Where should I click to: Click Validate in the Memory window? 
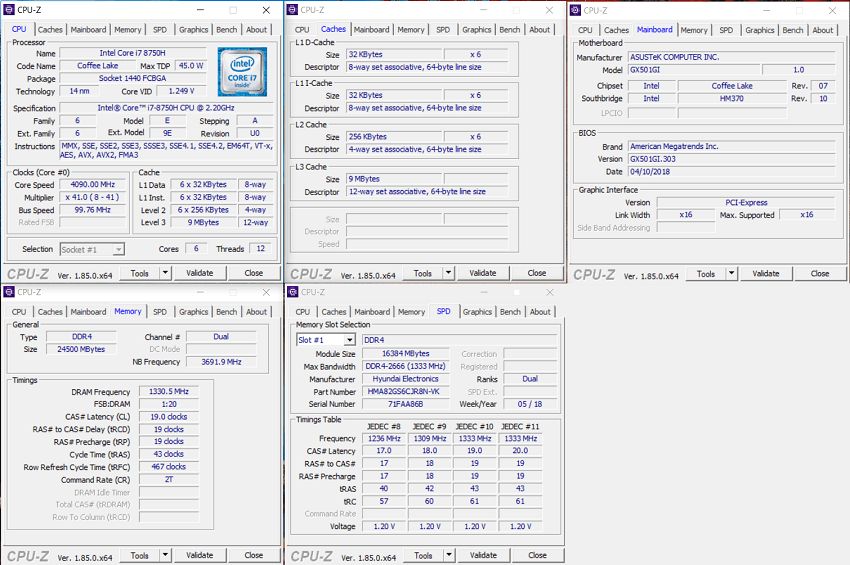click(x=199, y=555)
